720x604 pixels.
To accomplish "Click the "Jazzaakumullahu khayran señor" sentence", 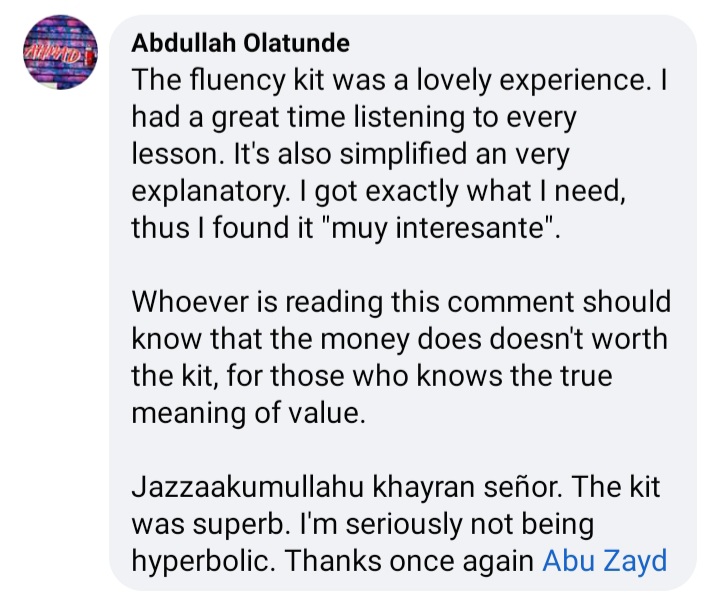I will click(346, 486).
